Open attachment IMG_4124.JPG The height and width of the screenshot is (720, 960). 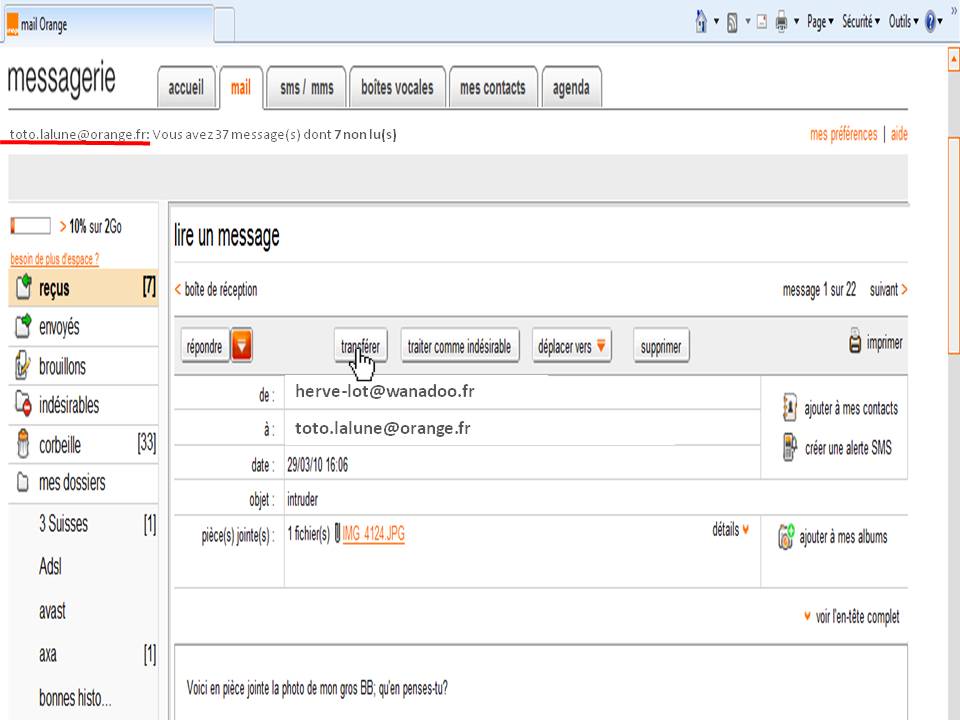click(373, 533)
